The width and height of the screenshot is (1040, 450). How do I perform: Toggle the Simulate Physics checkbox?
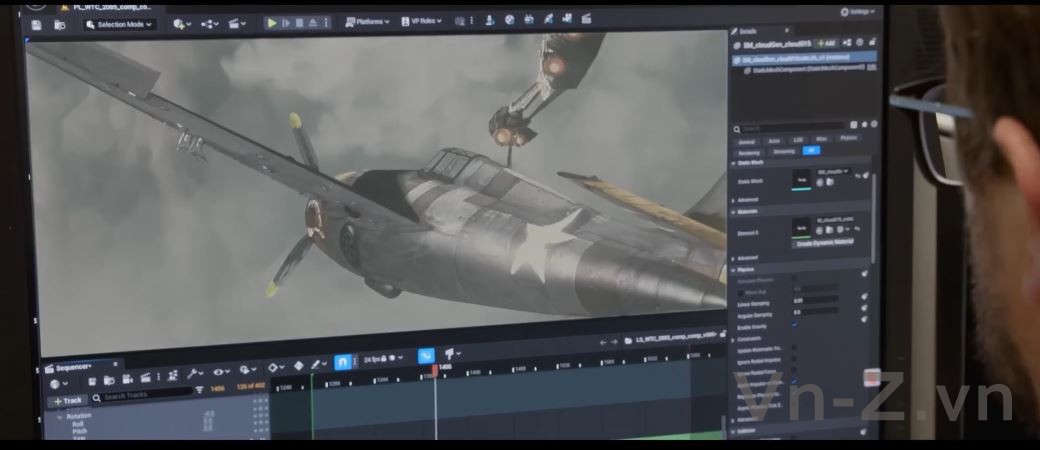(x=795, y=280)
